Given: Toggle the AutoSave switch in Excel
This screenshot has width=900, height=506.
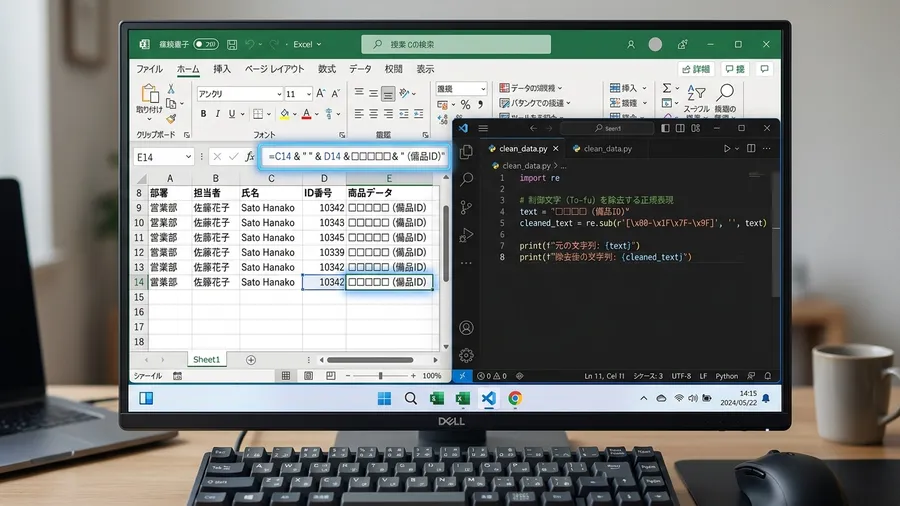Looking at the screenshot, I should (x=205, y=44).
